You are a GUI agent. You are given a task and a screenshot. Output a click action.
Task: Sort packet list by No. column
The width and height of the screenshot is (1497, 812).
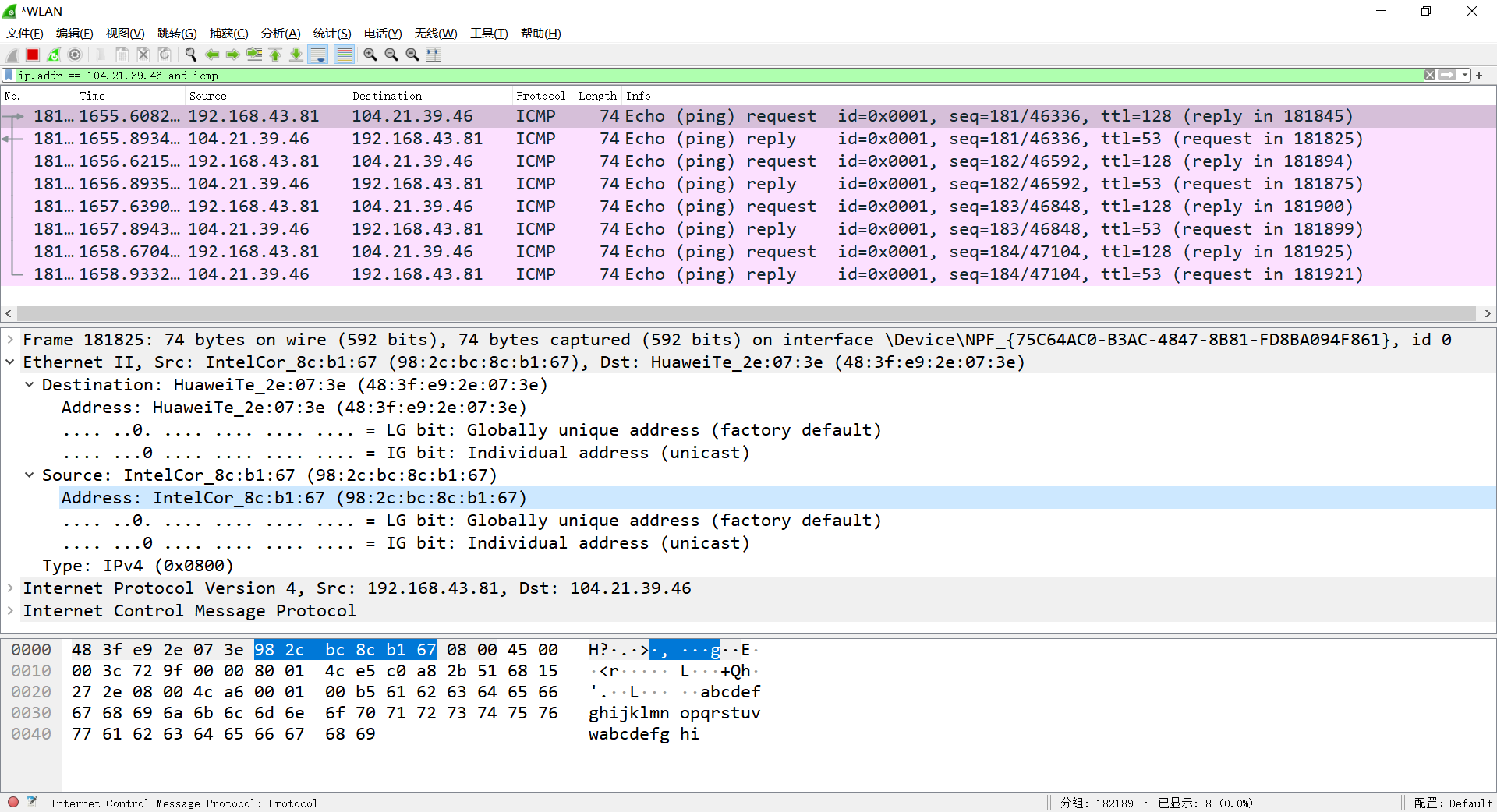[x=38, y=96]
